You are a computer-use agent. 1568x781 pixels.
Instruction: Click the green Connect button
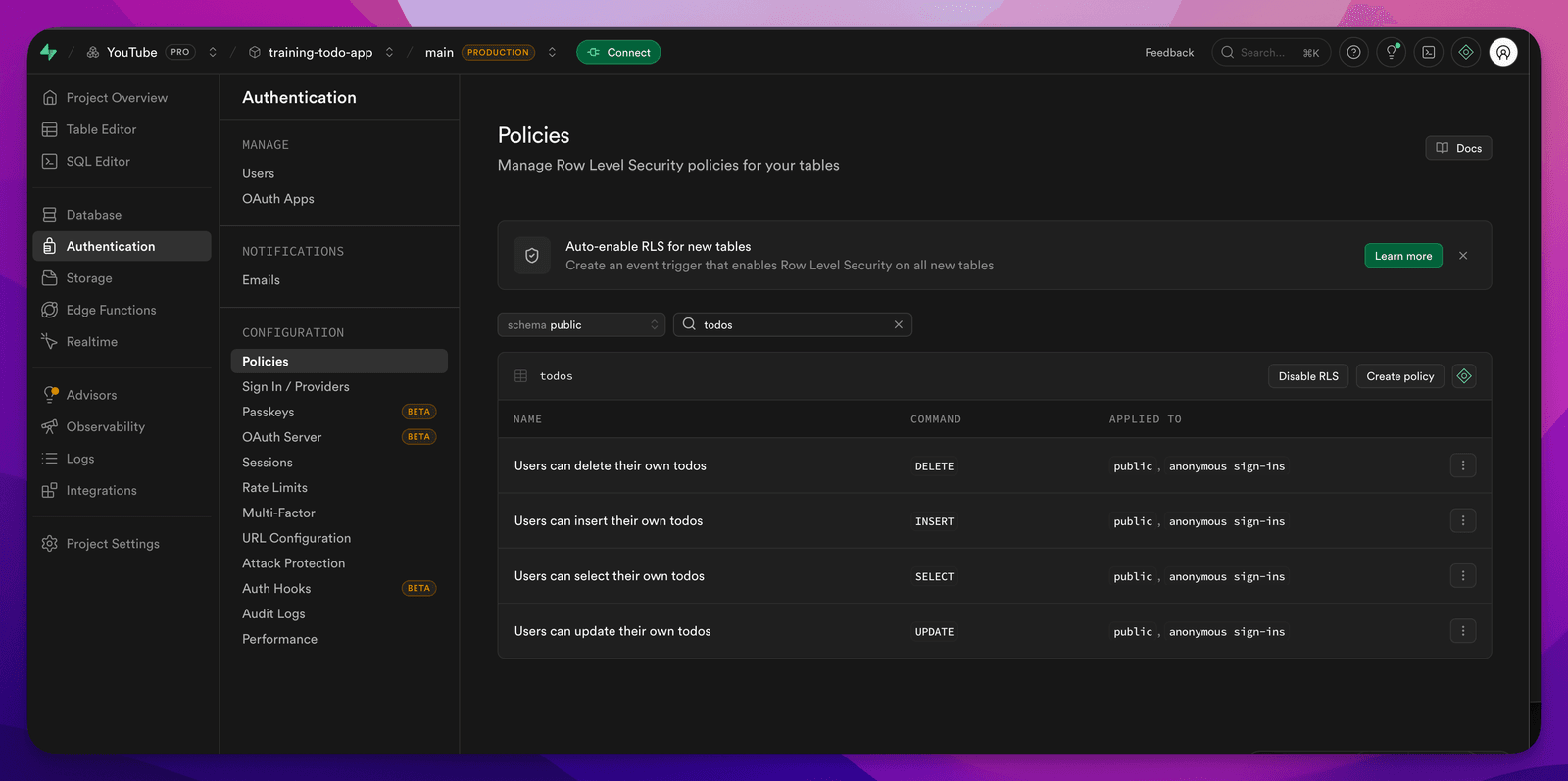pos(618,52)
